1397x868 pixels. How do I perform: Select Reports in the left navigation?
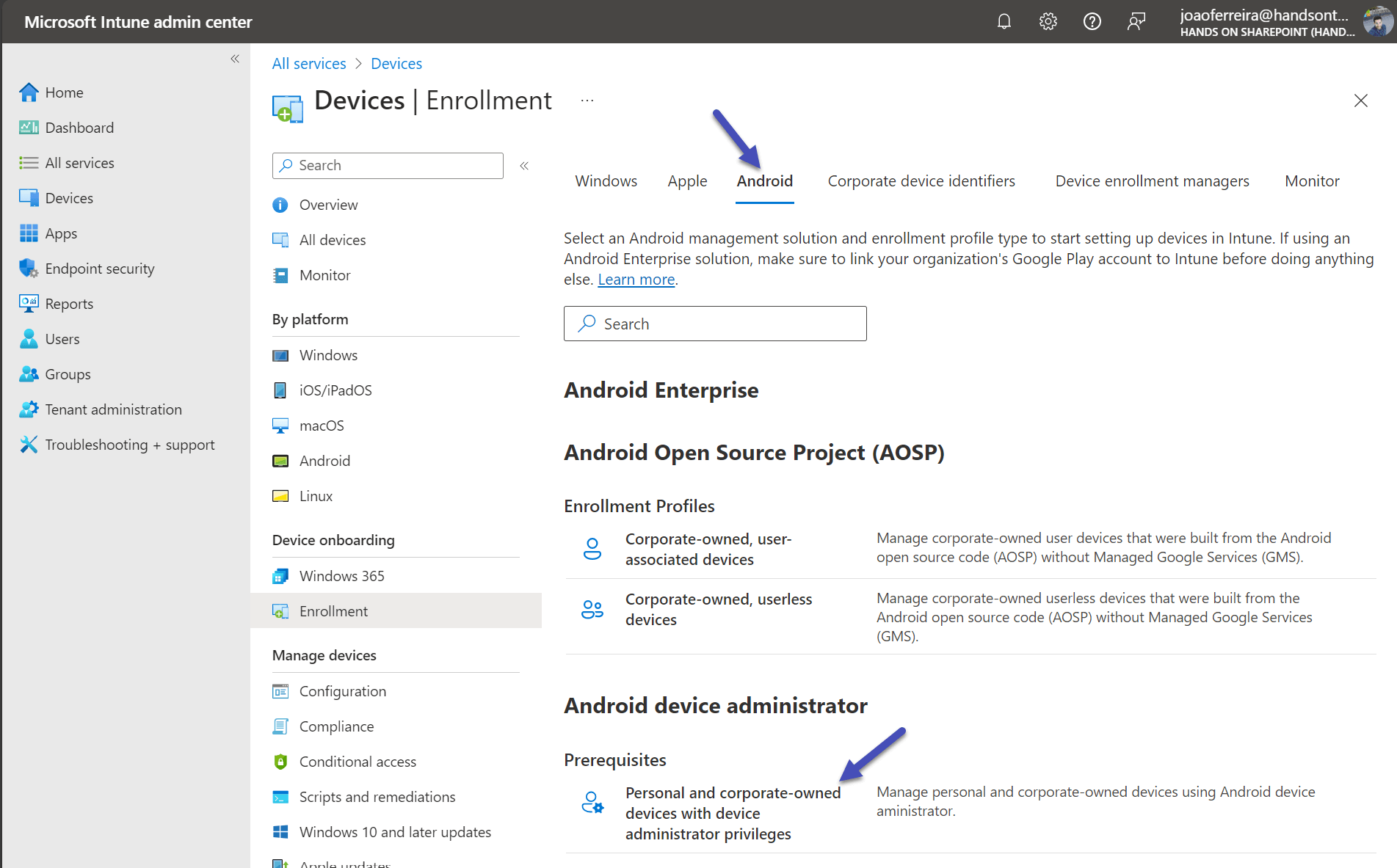click(69, 303)
